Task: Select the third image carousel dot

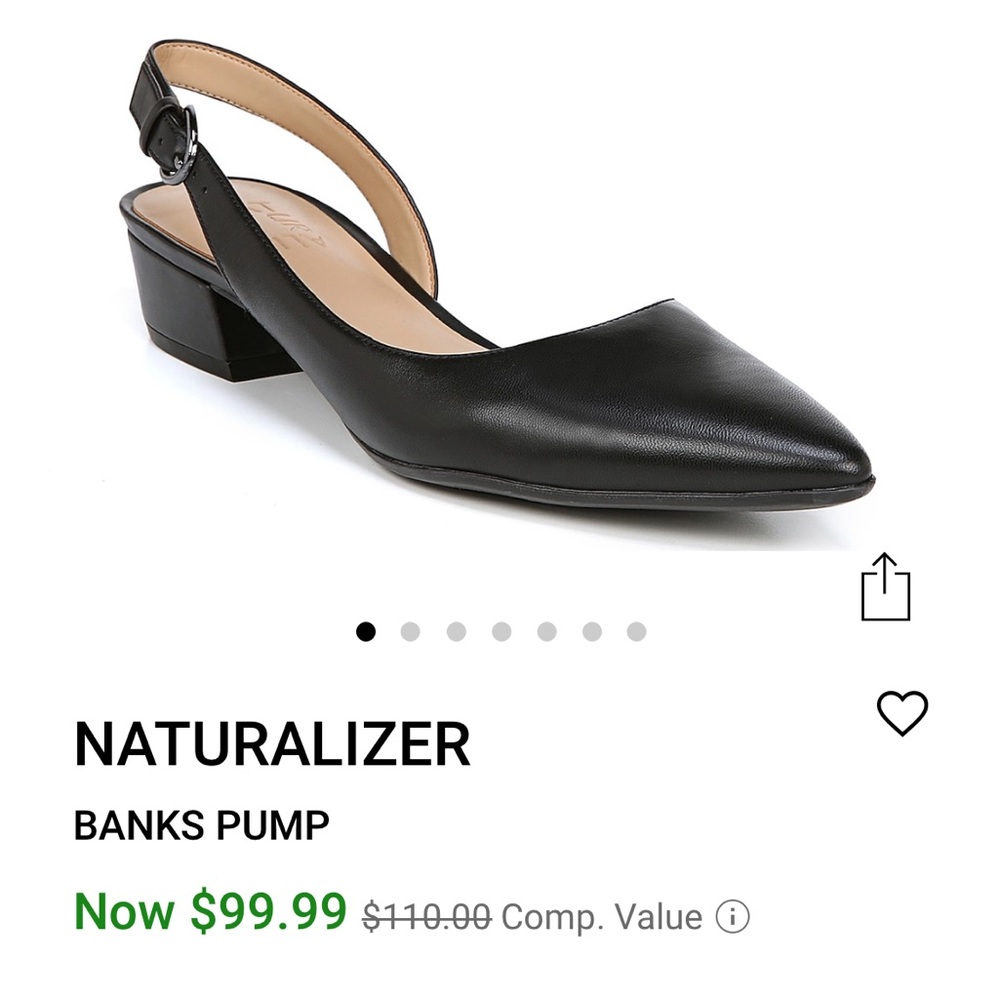Action: click(456, 631)
